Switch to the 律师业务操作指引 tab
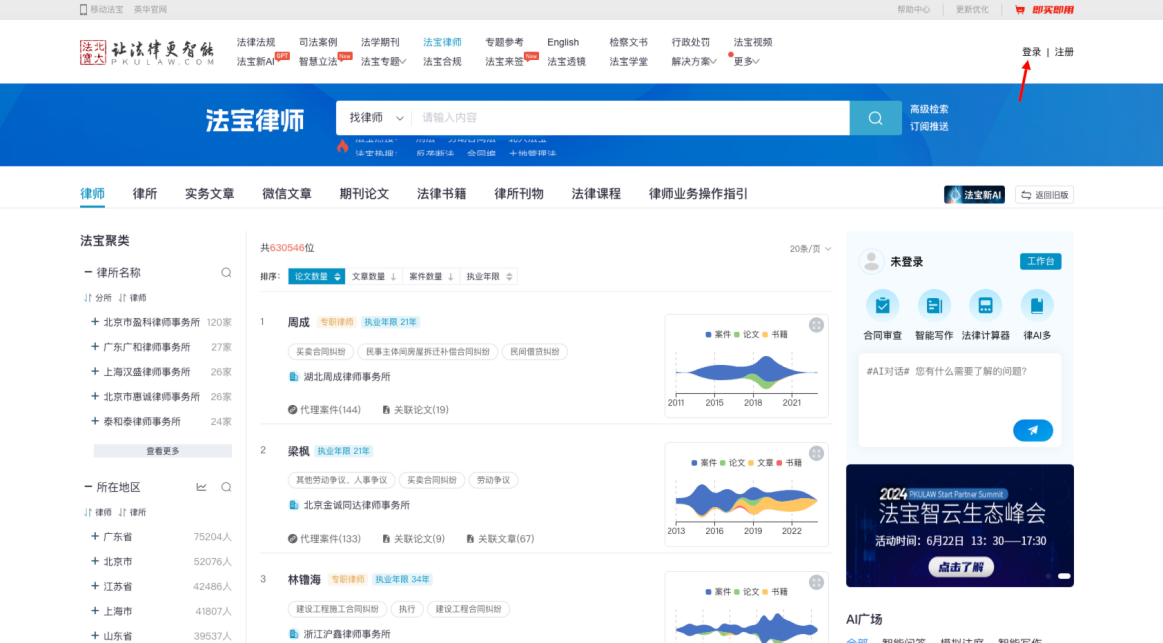 tap(698, 194)
